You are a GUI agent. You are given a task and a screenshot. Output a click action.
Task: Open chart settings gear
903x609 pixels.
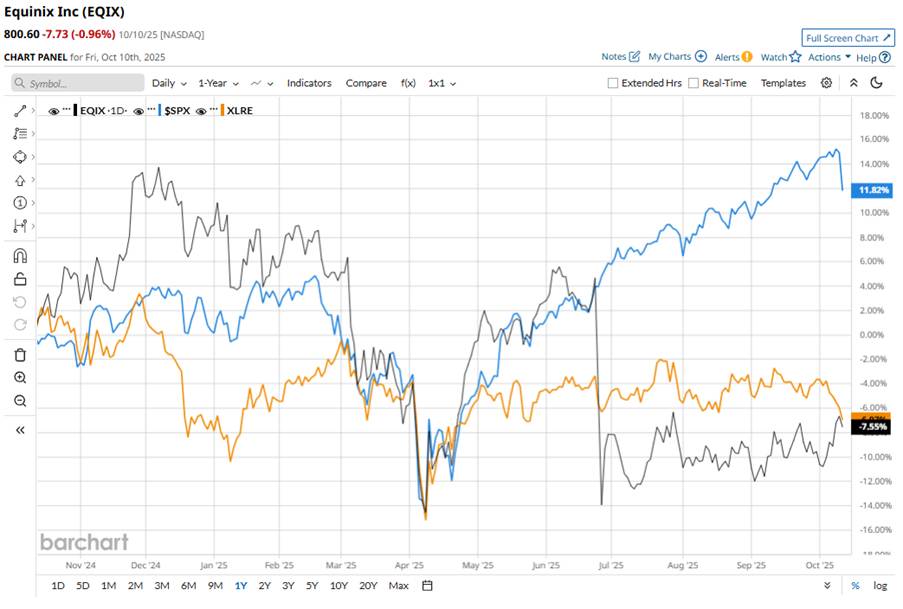tap(827, 83)
